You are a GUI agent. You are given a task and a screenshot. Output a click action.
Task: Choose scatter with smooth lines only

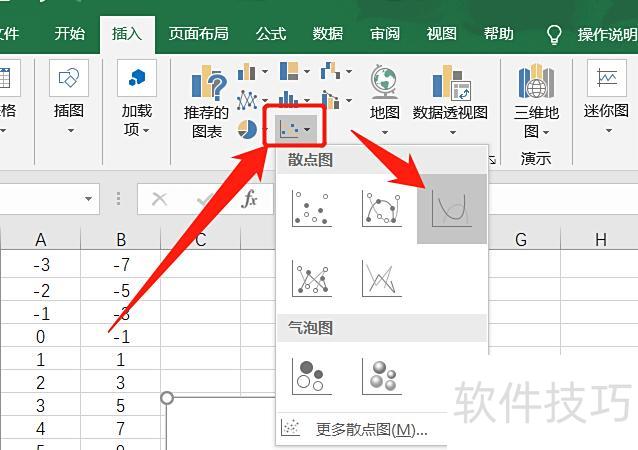coord(452,209)
